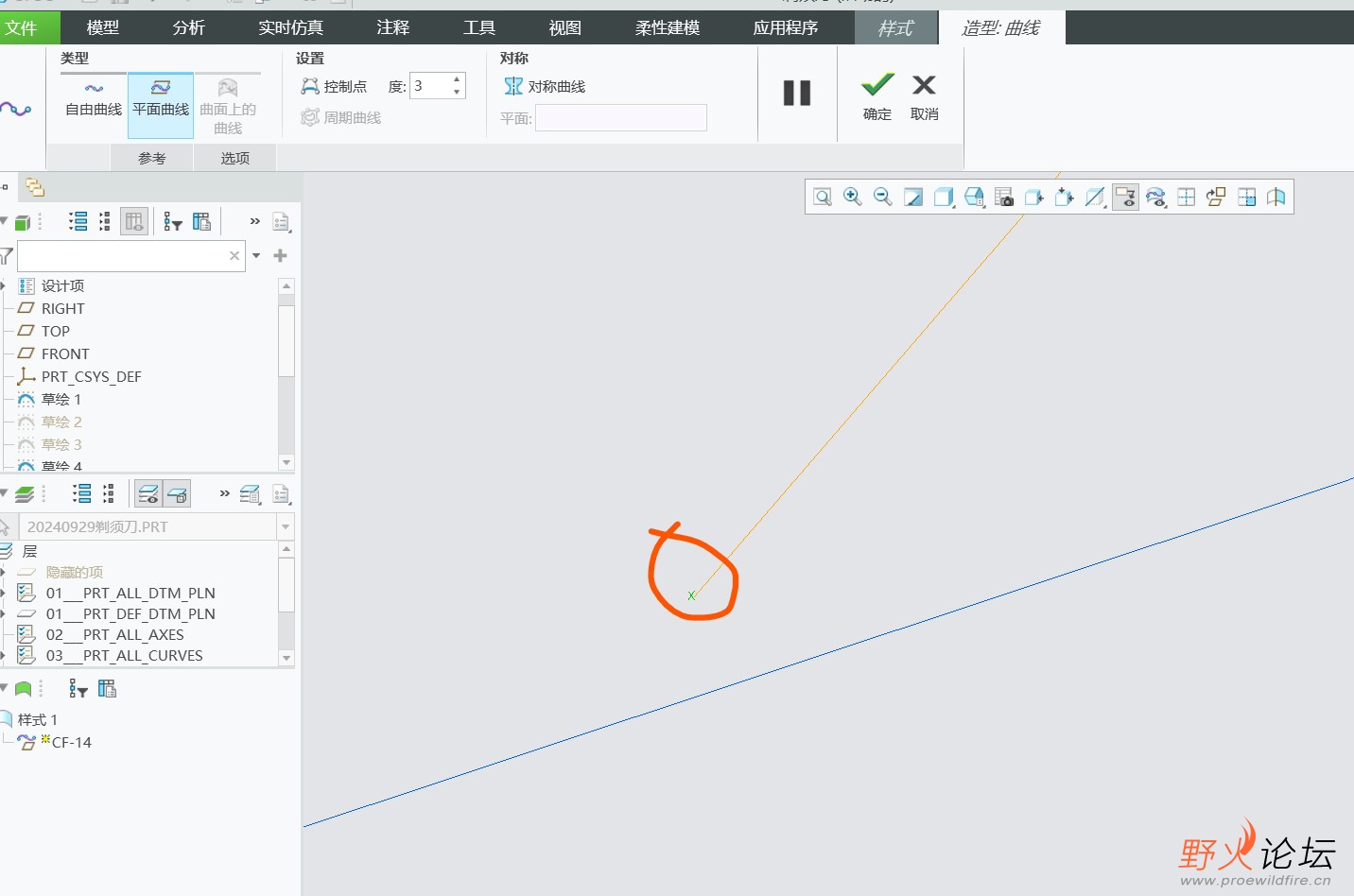Screen dimensions: 1354x896
Task: Switch to the 柔性建模 ribbon tab
Action: pos(668,27)
